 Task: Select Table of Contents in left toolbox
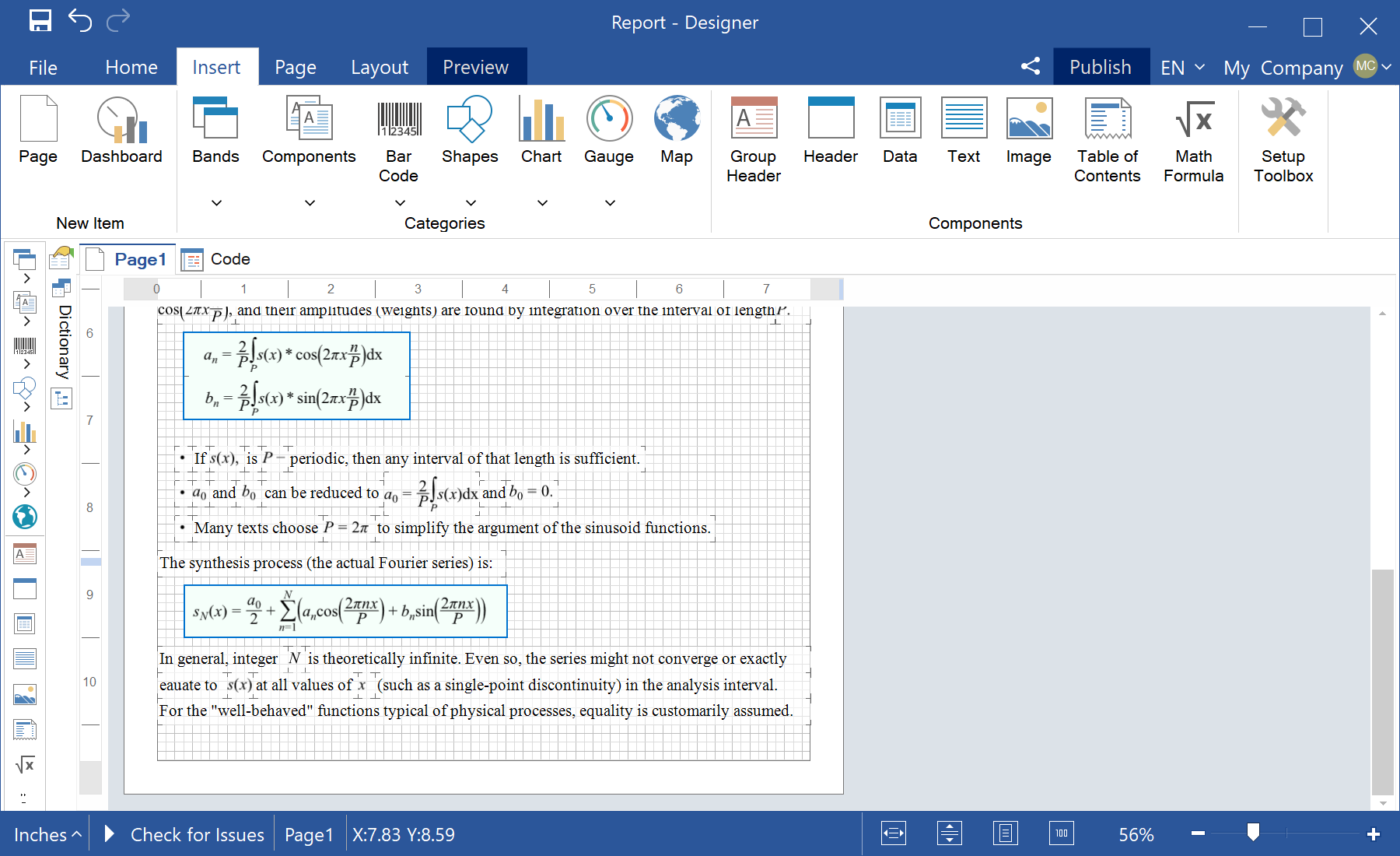coord(25,730)
